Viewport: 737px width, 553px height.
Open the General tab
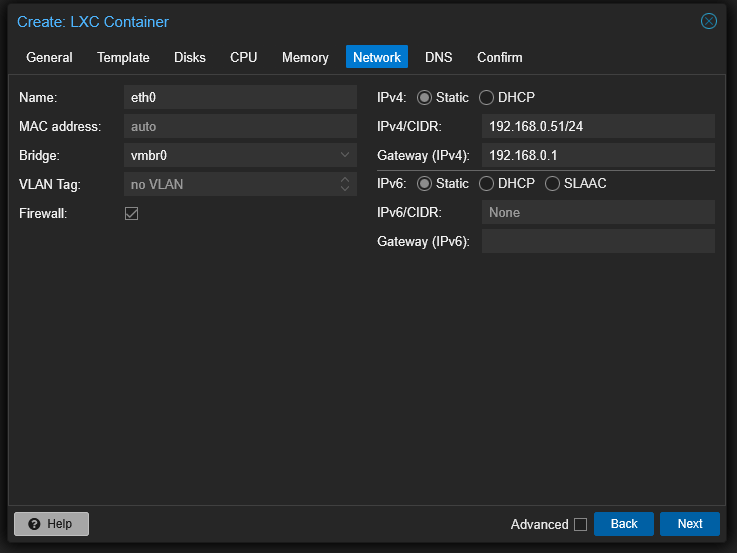pyautogui.click(x=49, y=57)
